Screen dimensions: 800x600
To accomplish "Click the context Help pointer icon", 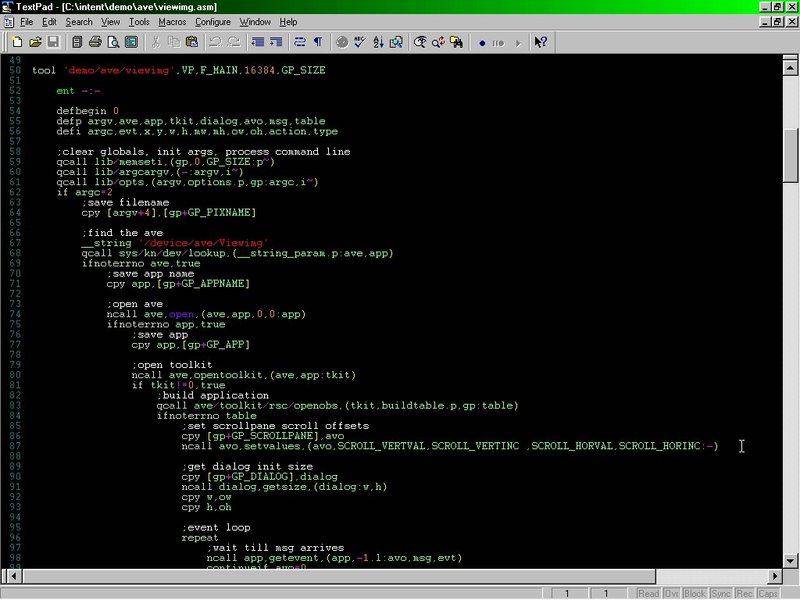I will click(x=540, y=42).
